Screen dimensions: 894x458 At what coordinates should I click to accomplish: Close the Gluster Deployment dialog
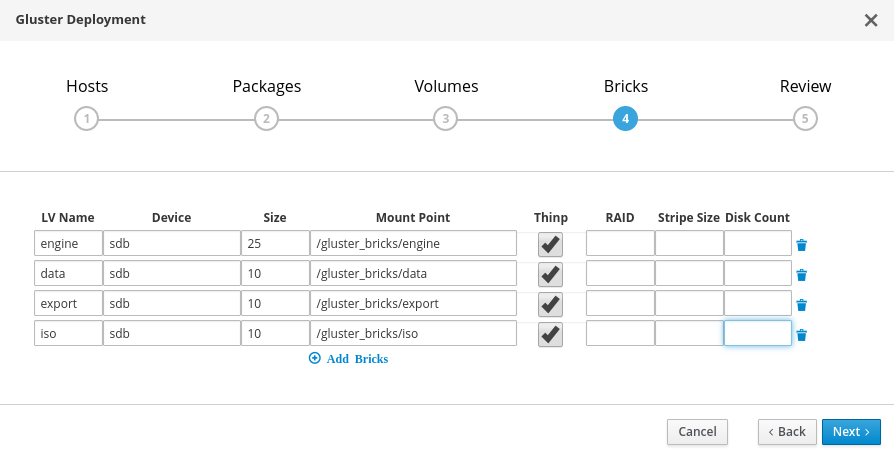pos(870,20)
